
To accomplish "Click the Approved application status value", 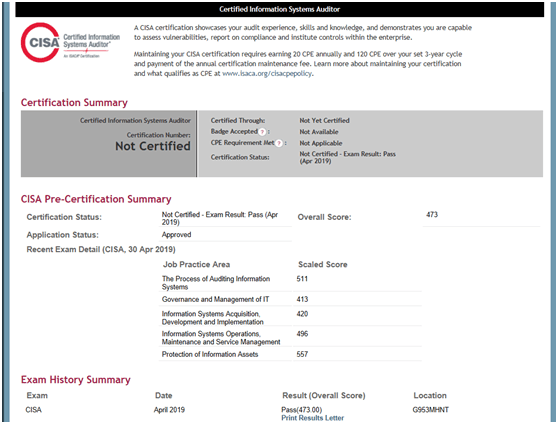I will 177,235.
